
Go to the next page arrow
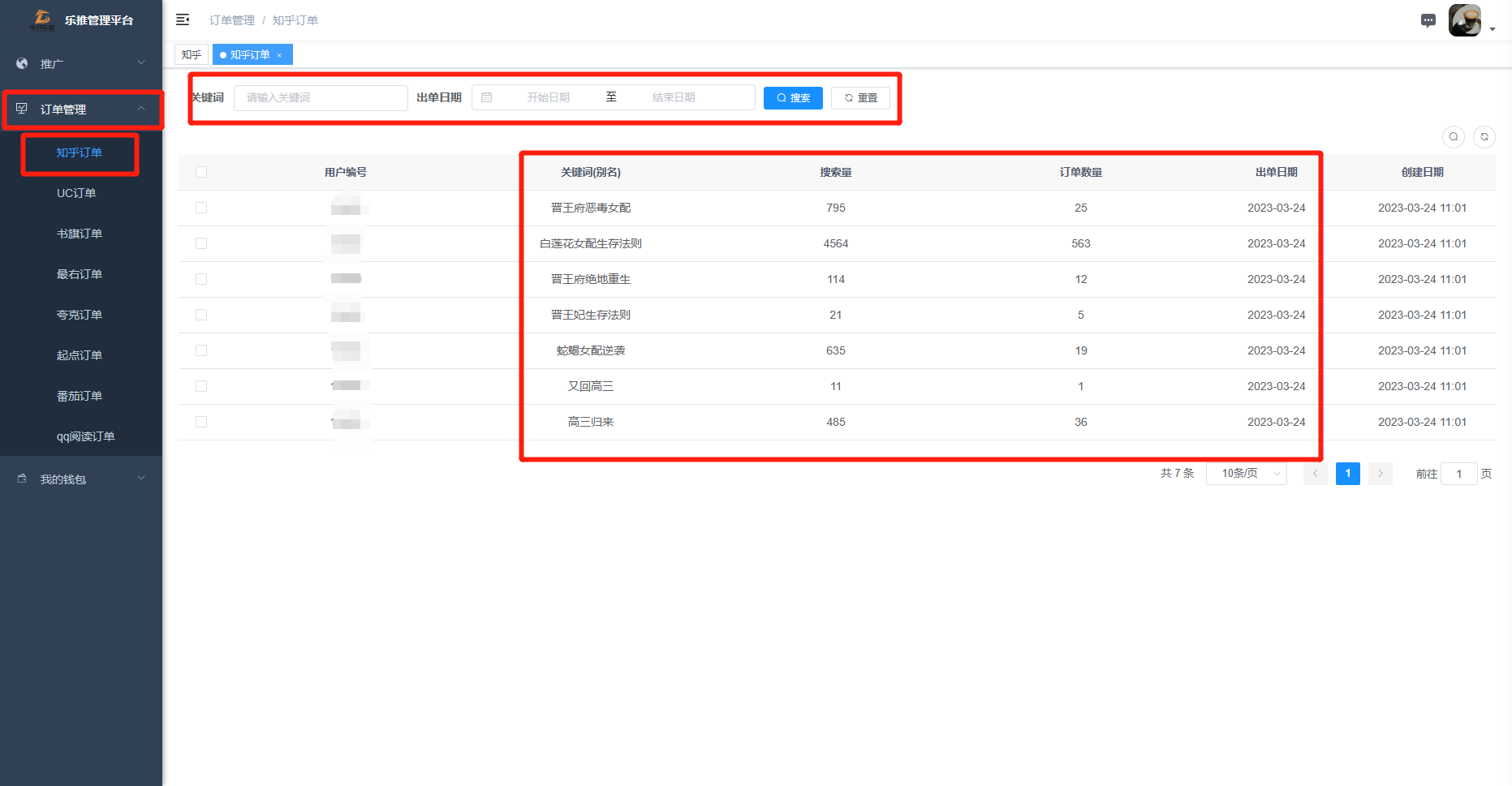(x=1380, y=474)
